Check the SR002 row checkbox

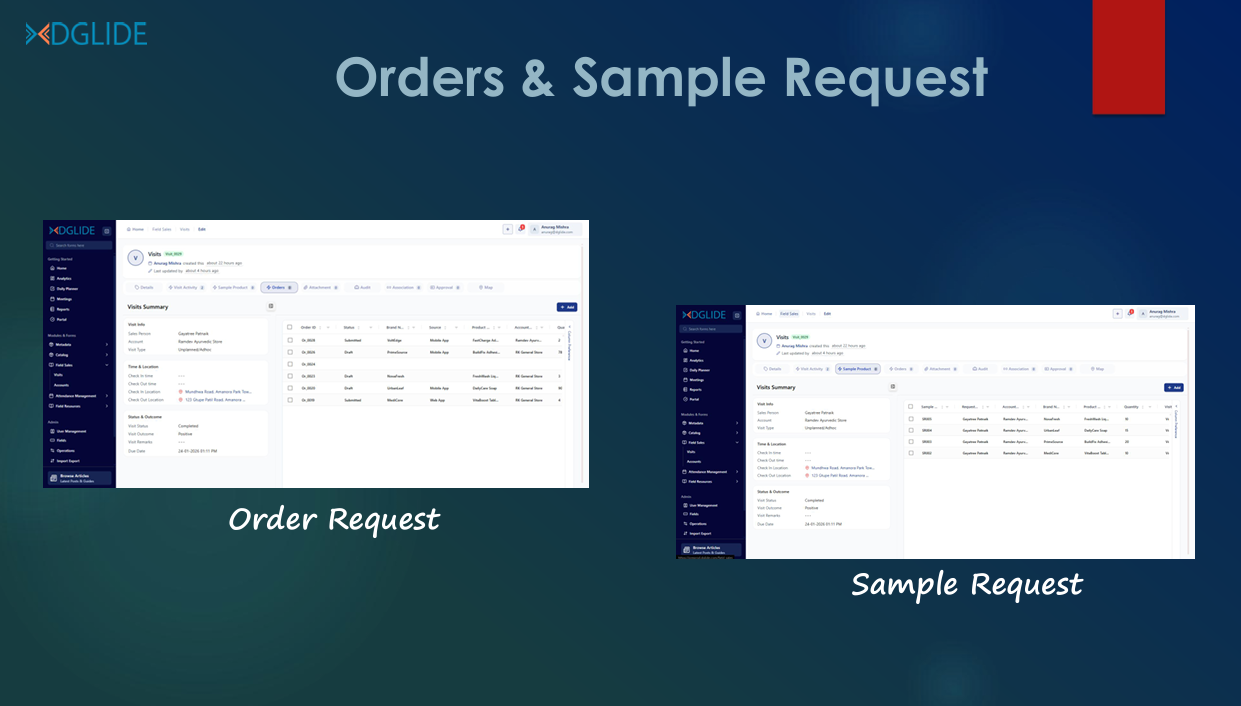point(911,453)
